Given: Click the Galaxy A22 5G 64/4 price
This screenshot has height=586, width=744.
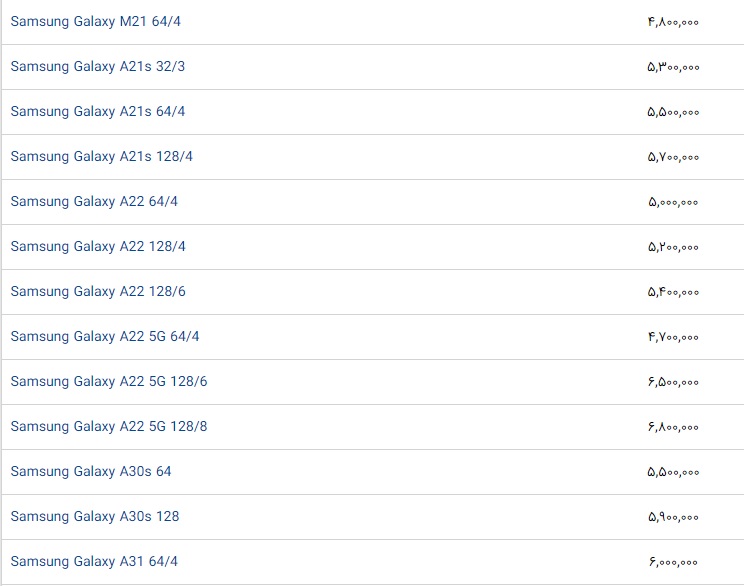Looking at the screenshot, I should [673, 337].
